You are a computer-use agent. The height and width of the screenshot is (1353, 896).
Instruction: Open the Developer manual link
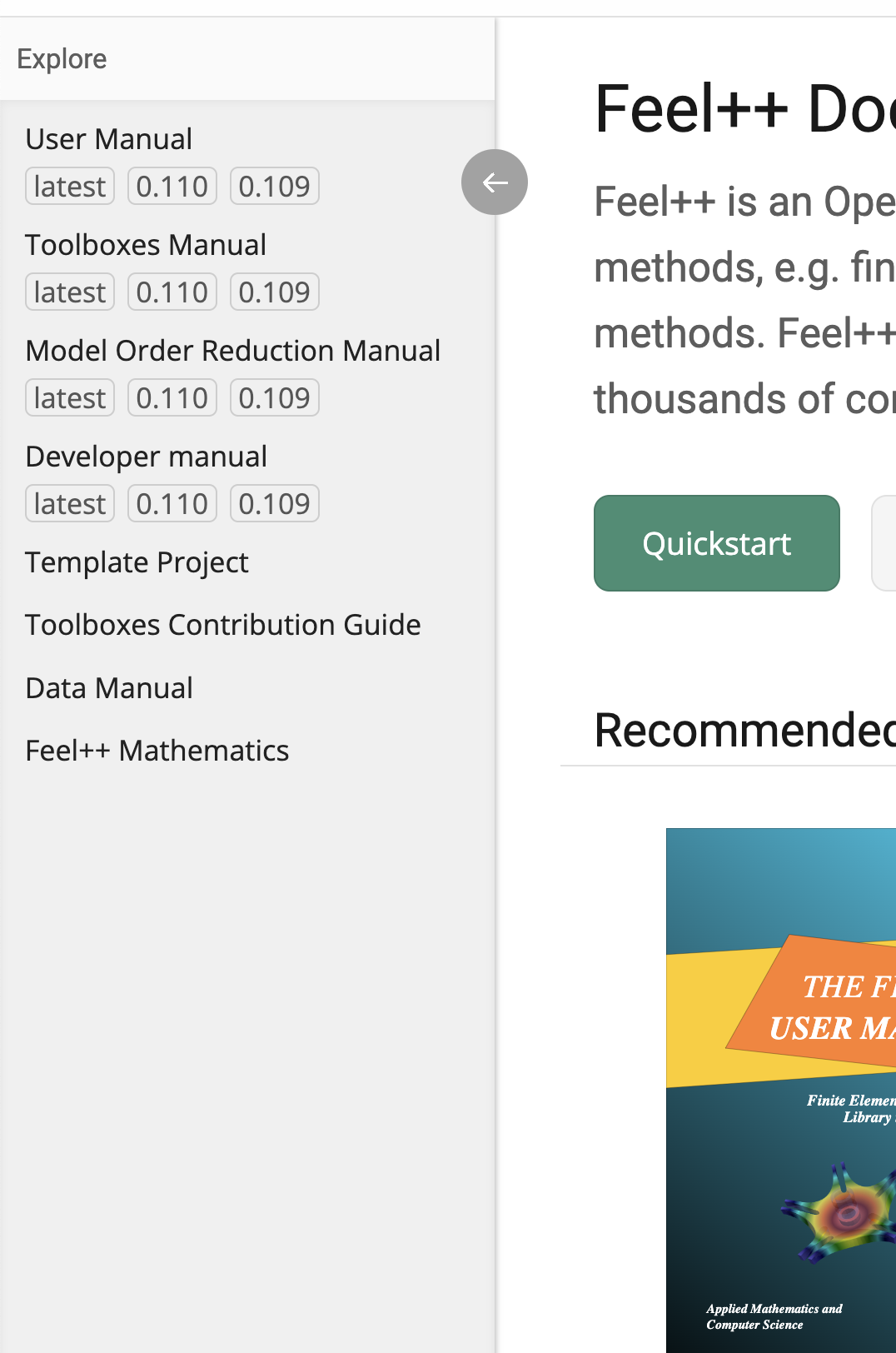pyautogui.click(x=147, y=457)
